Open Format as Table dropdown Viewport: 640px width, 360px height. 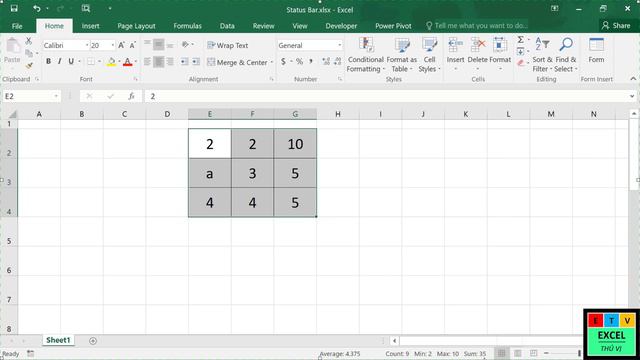click(402, 55)
